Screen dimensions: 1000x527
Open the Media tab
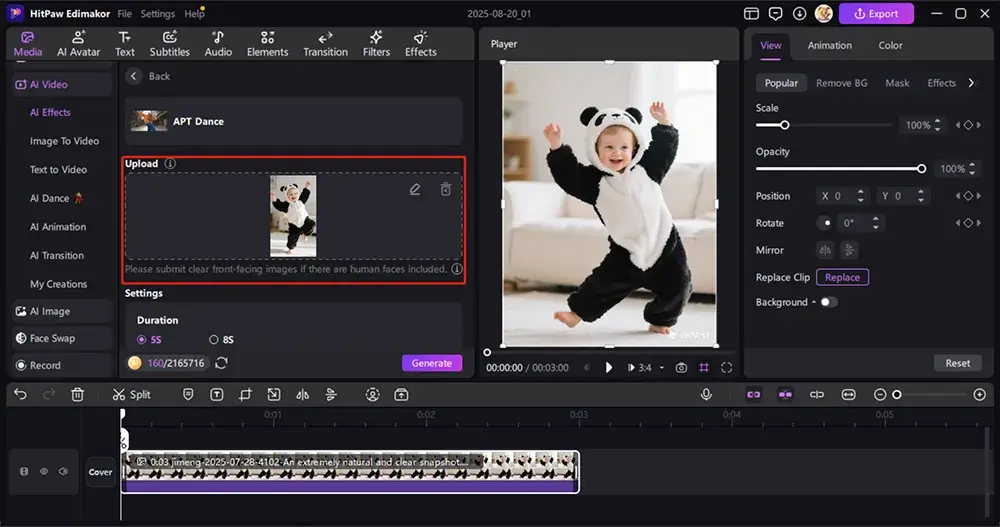coord(27,44)
